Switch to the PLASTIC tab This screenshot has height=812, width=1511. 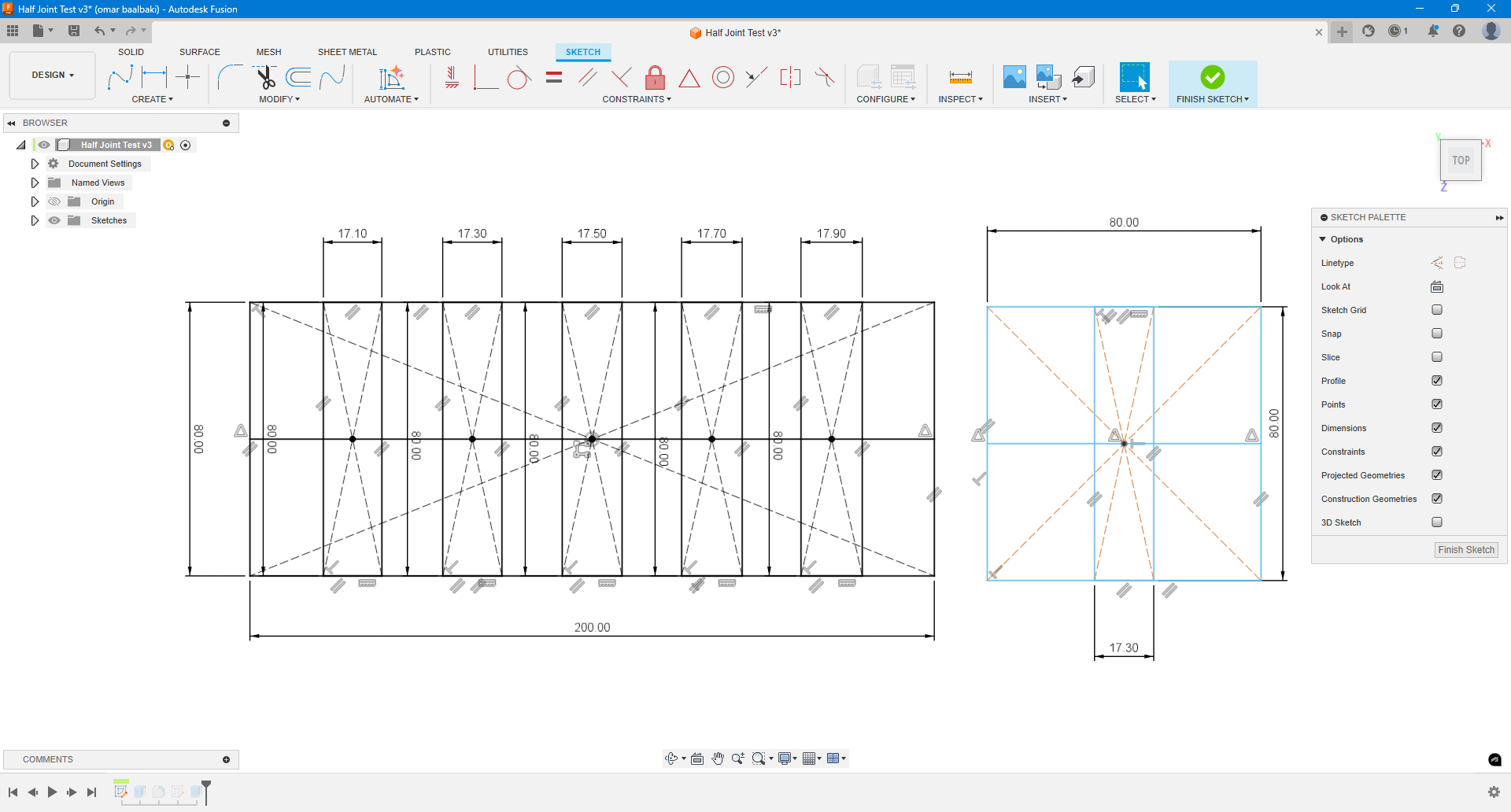pos(433,52)
